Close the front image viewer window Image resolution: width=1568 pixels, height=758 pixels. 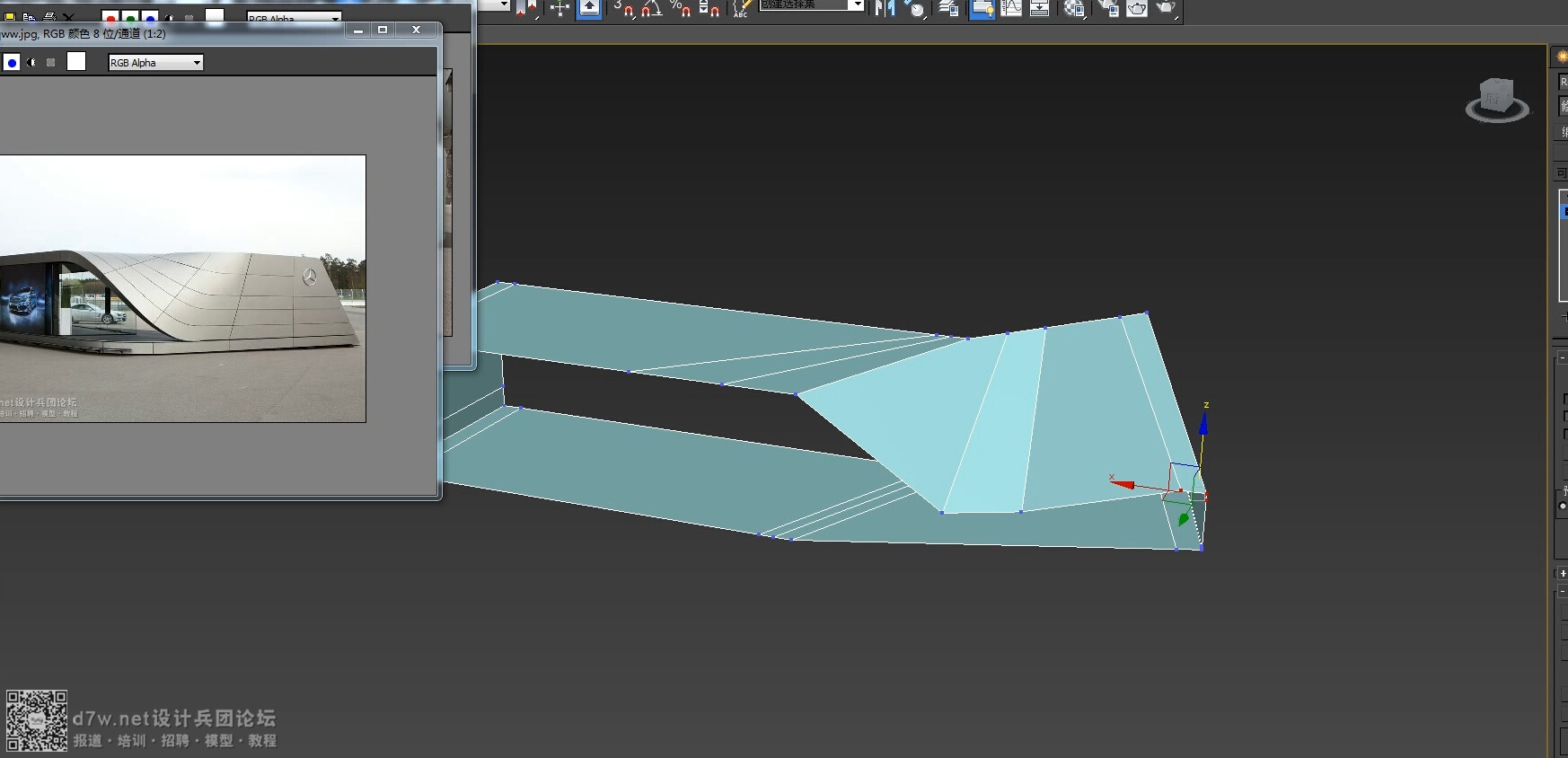coord(416,30)
